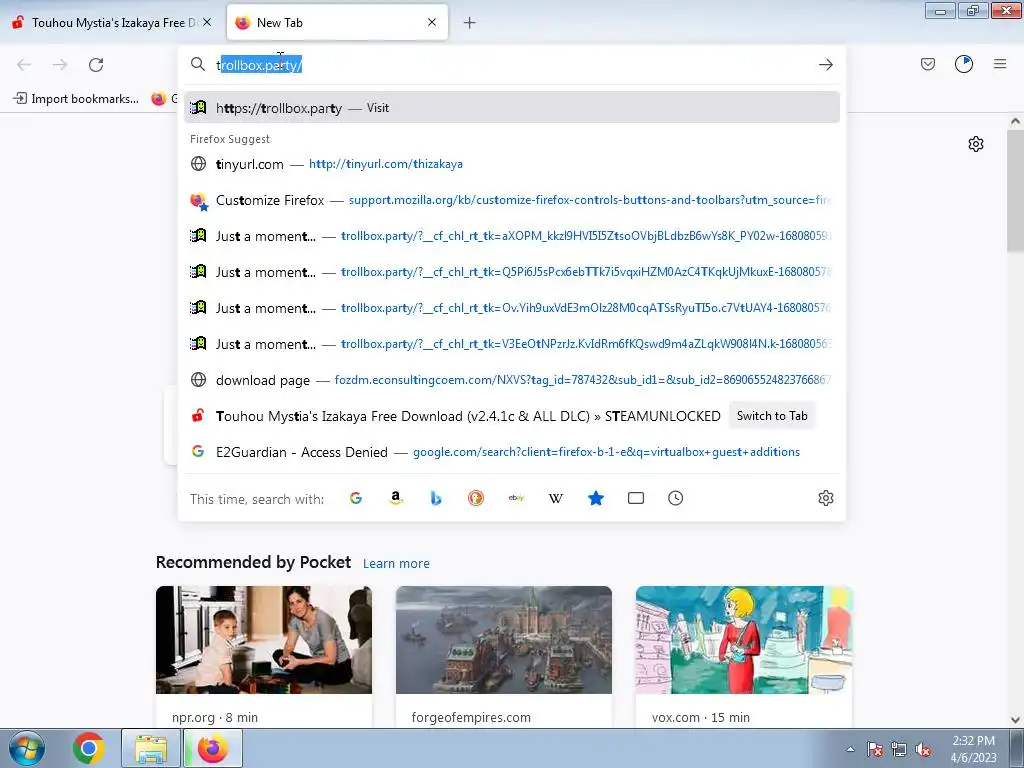Select Just a moment suggestion with aXOPM token
Viewport: 1024px width, 768px height.
tap(512, 236)
